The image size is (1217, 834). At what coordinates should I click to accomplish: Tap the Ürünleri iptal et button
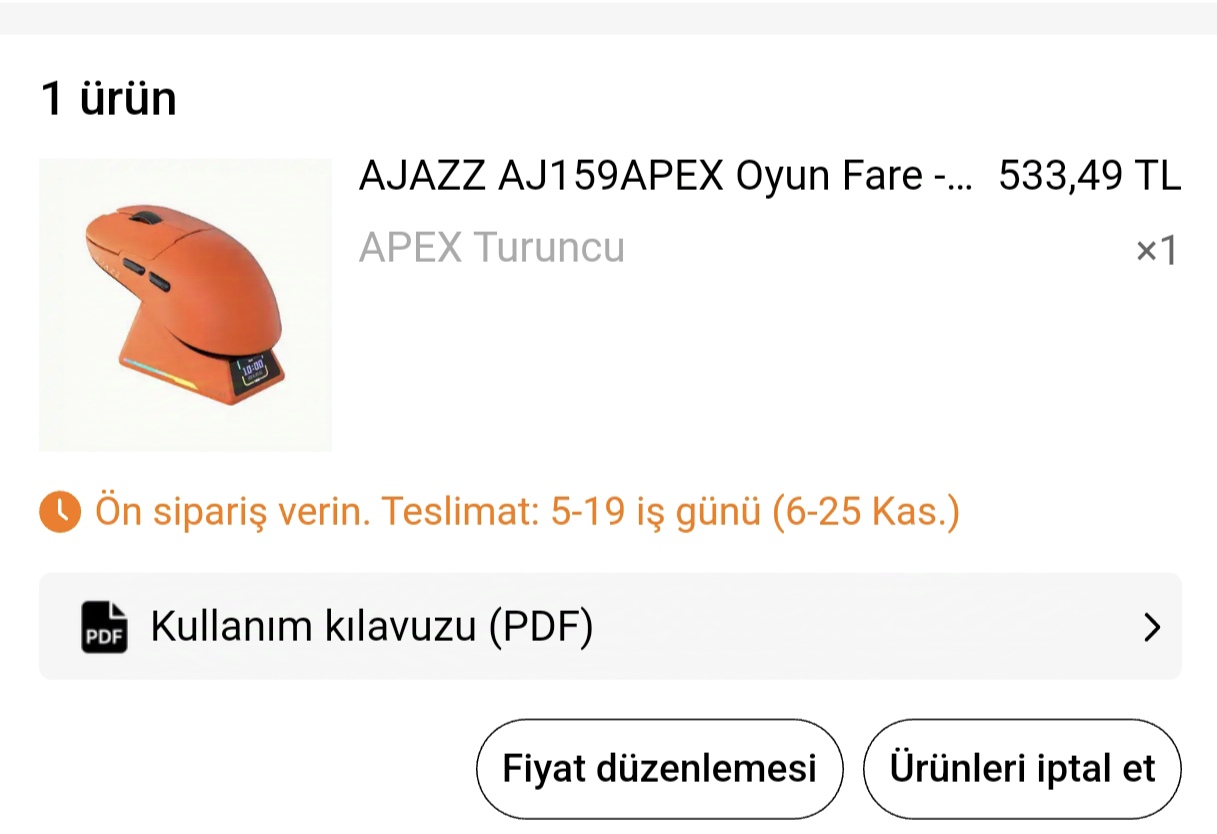[1022, 769]
